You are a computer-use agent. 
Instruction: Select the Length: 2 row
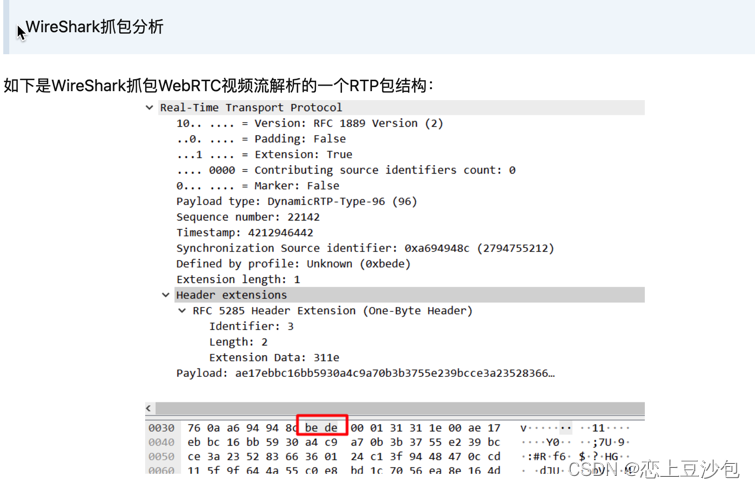click(238, 342)
